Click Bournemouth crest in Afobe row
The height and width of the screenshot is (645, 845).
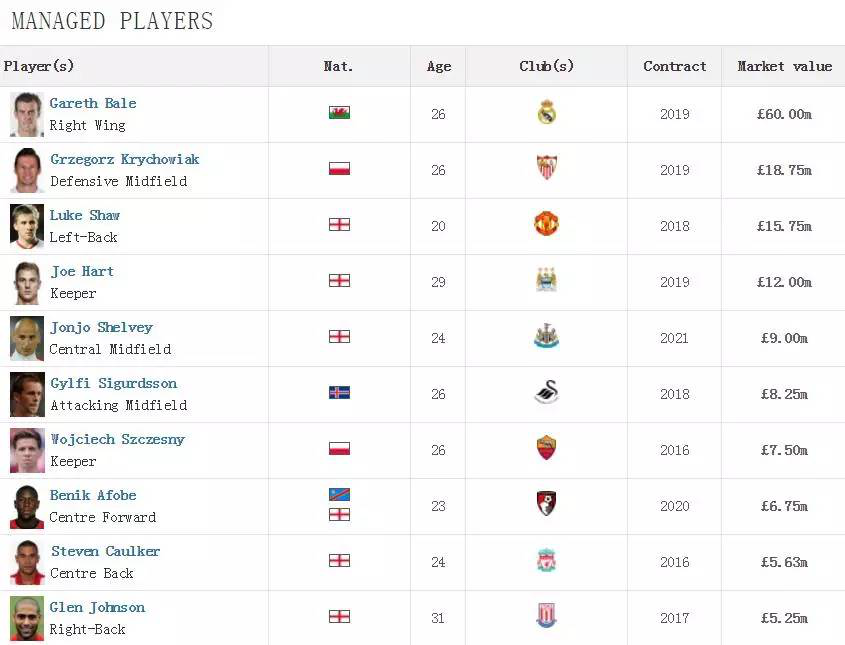point(546,504)
